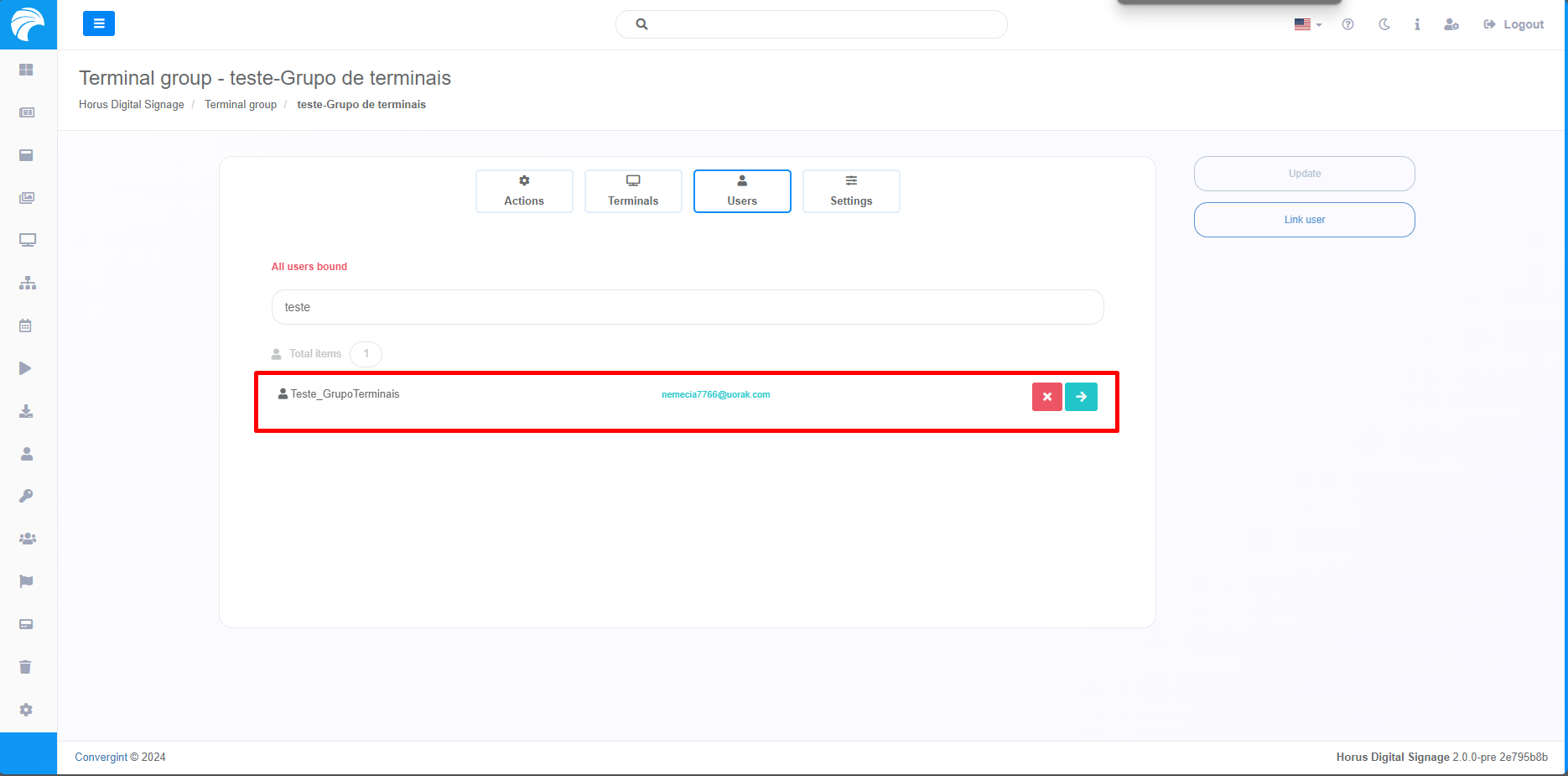
Task: Click the Link user button
Action: [x=1304, y=220]
